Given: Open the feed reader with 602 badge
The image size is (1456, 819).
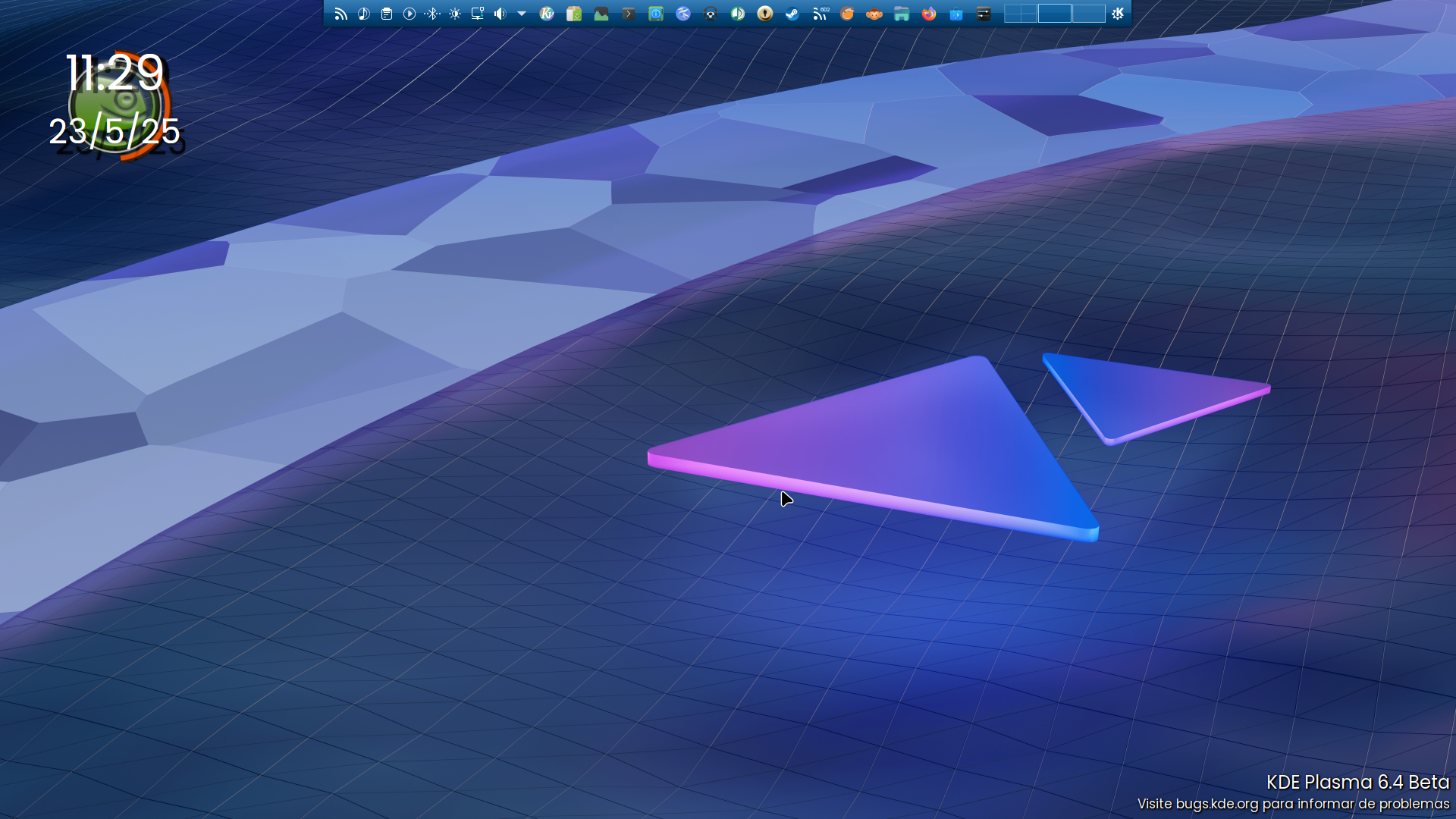Looking at the screenshot, I should (821, 14).
